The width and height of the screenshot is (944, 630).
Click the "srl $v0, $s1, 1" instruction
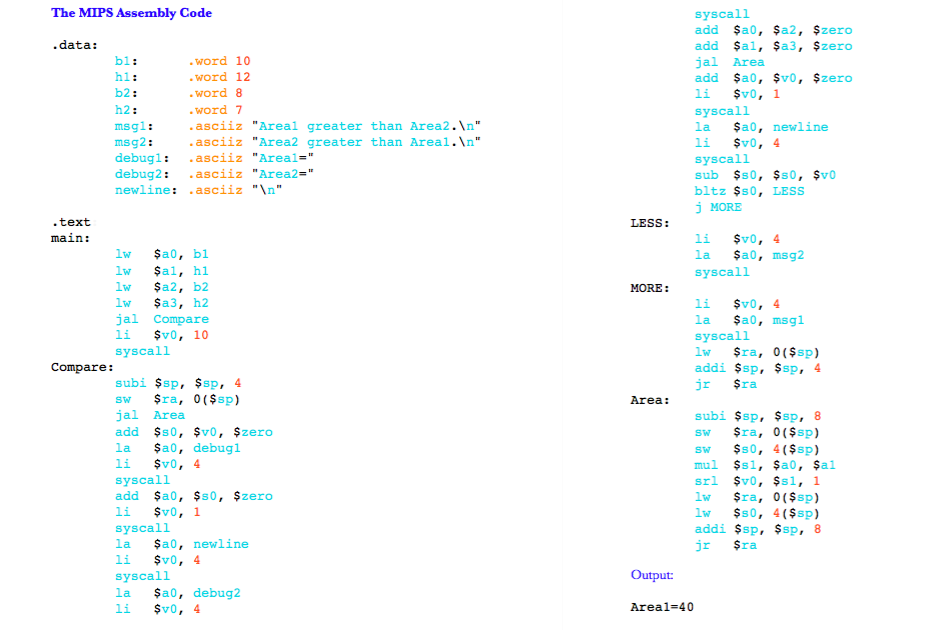[x=757, y=481]
